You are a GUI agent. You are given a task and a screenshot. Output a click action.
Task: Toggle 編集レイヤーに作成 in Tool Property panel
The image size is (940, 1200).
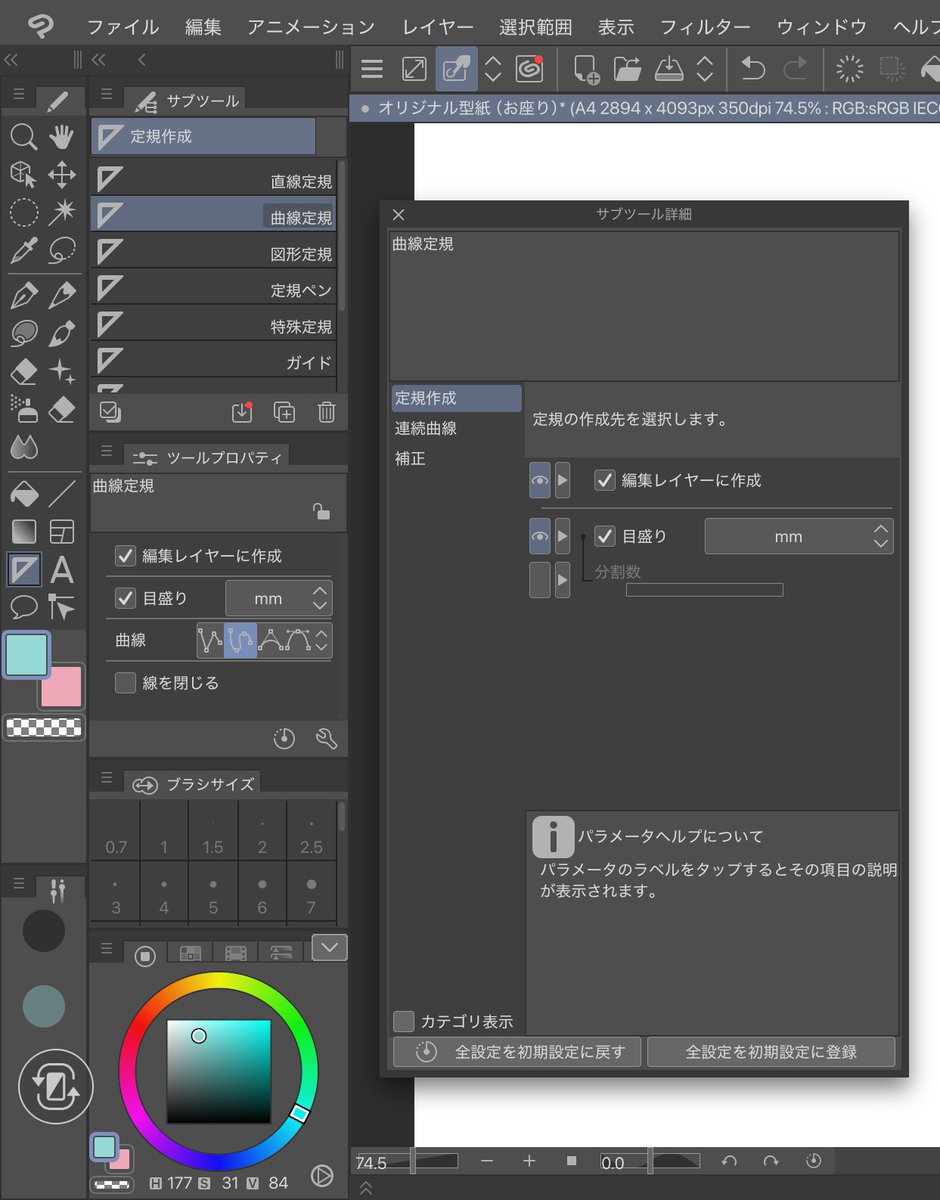tap(126, 556)
